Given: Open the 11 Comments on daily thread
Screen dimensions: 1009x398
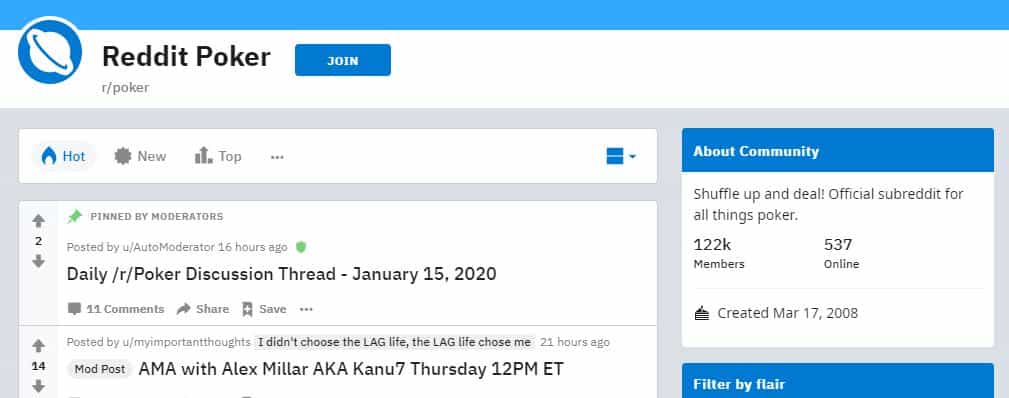Looking at the screenshot, I should 116,309.
